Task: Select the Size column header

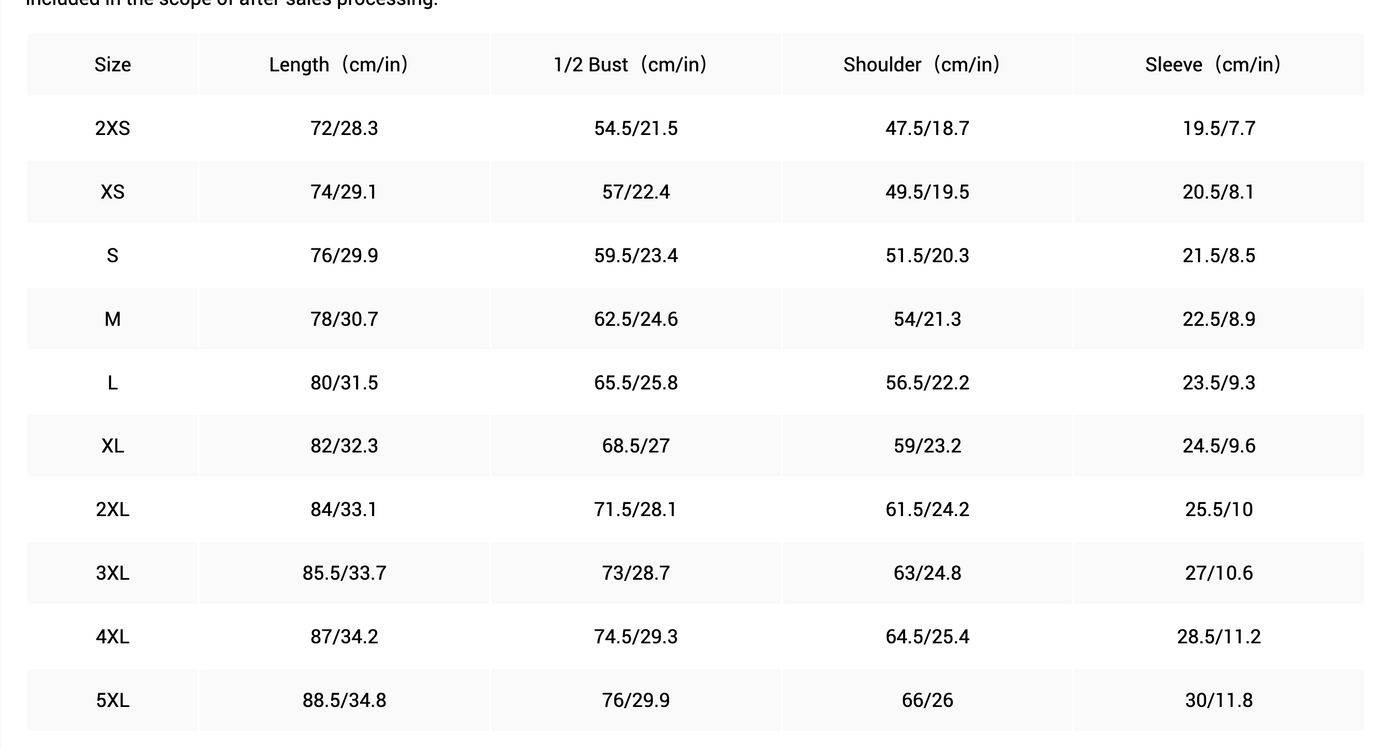Action: coord(113,64)
